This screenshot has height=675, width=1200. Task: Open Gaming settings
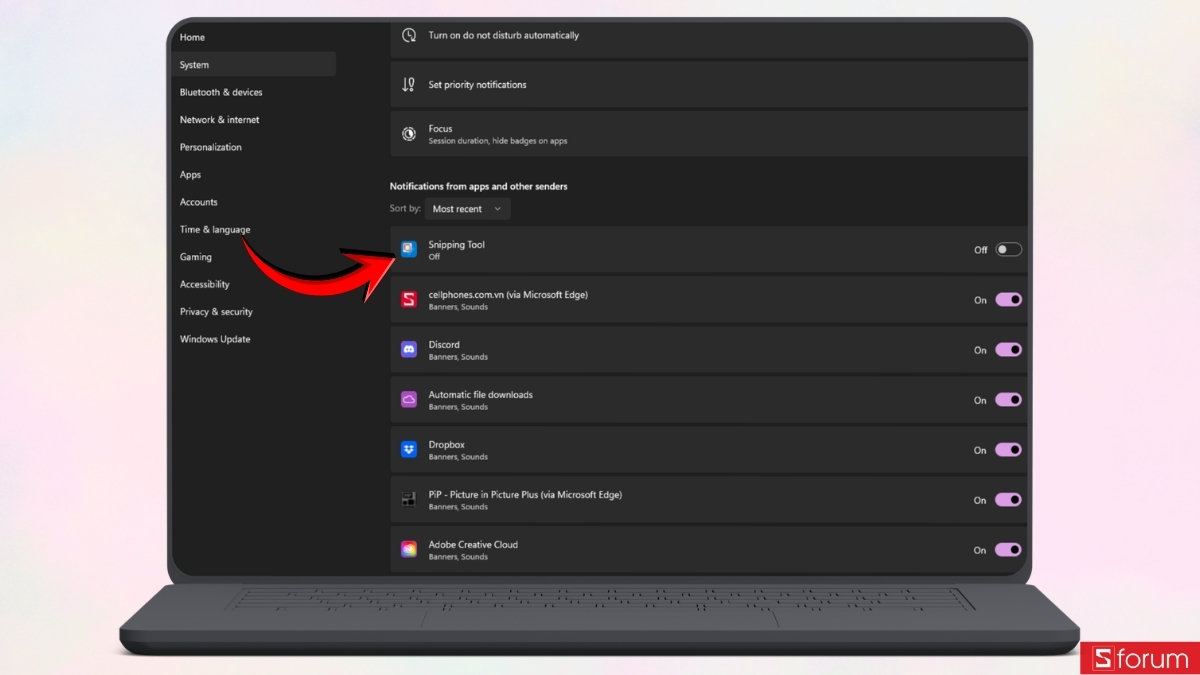(x=196, y=257)
